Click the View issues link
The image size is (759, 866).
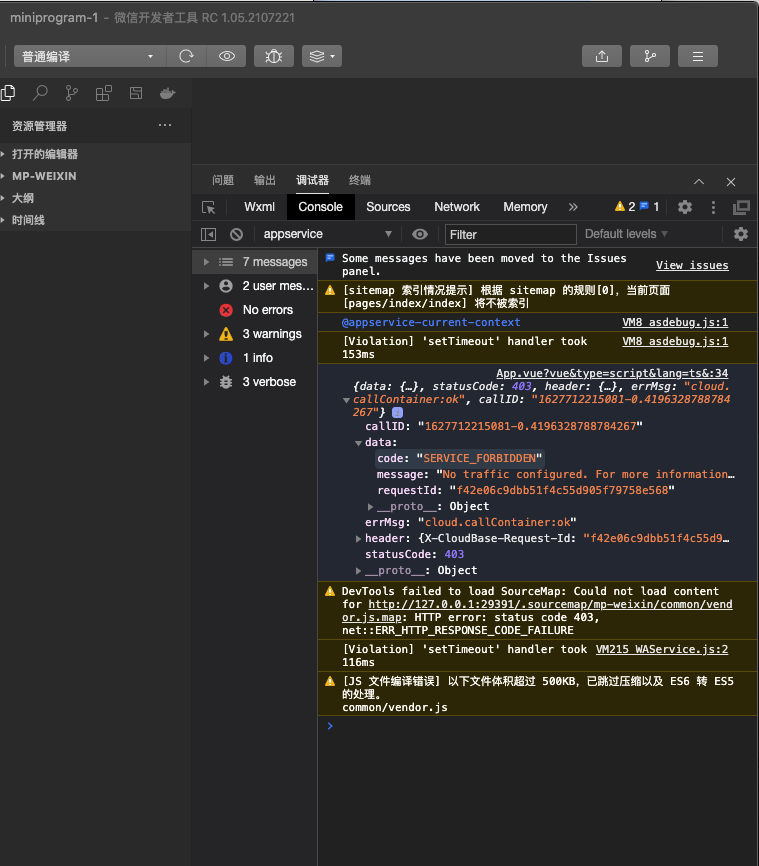click(x=691, y=265)
